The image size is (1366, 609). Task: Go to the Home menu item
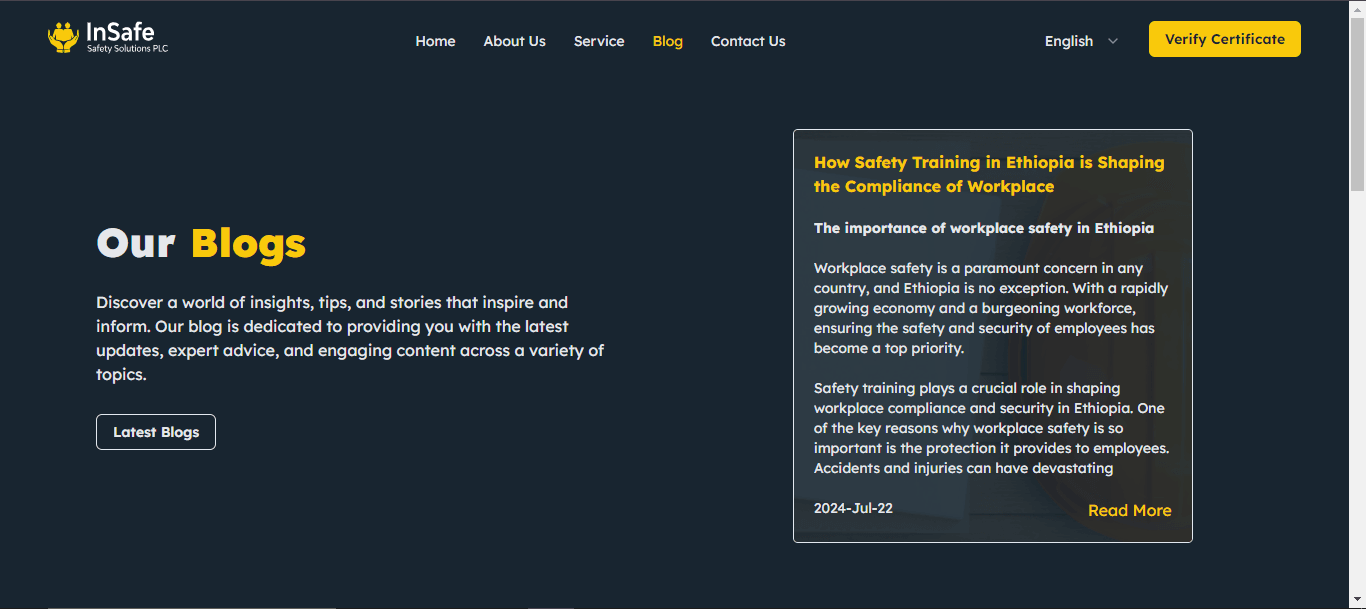coord(435,41)
